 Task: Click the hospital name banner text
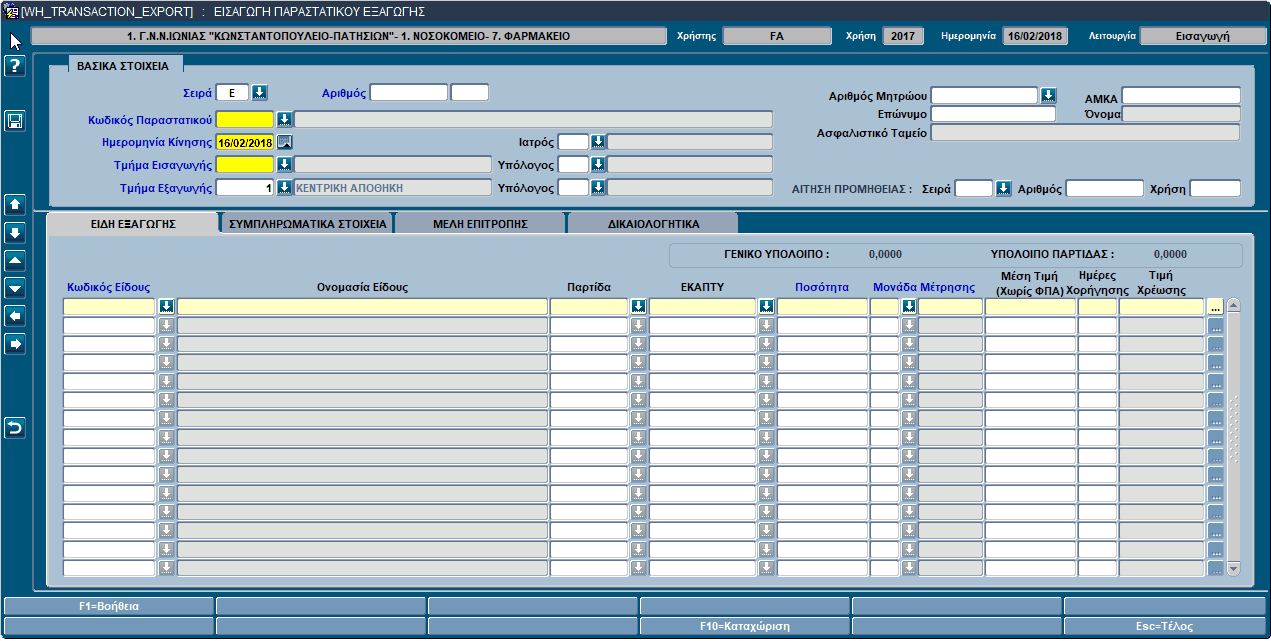pyautogui.click(x=348, y=36)
